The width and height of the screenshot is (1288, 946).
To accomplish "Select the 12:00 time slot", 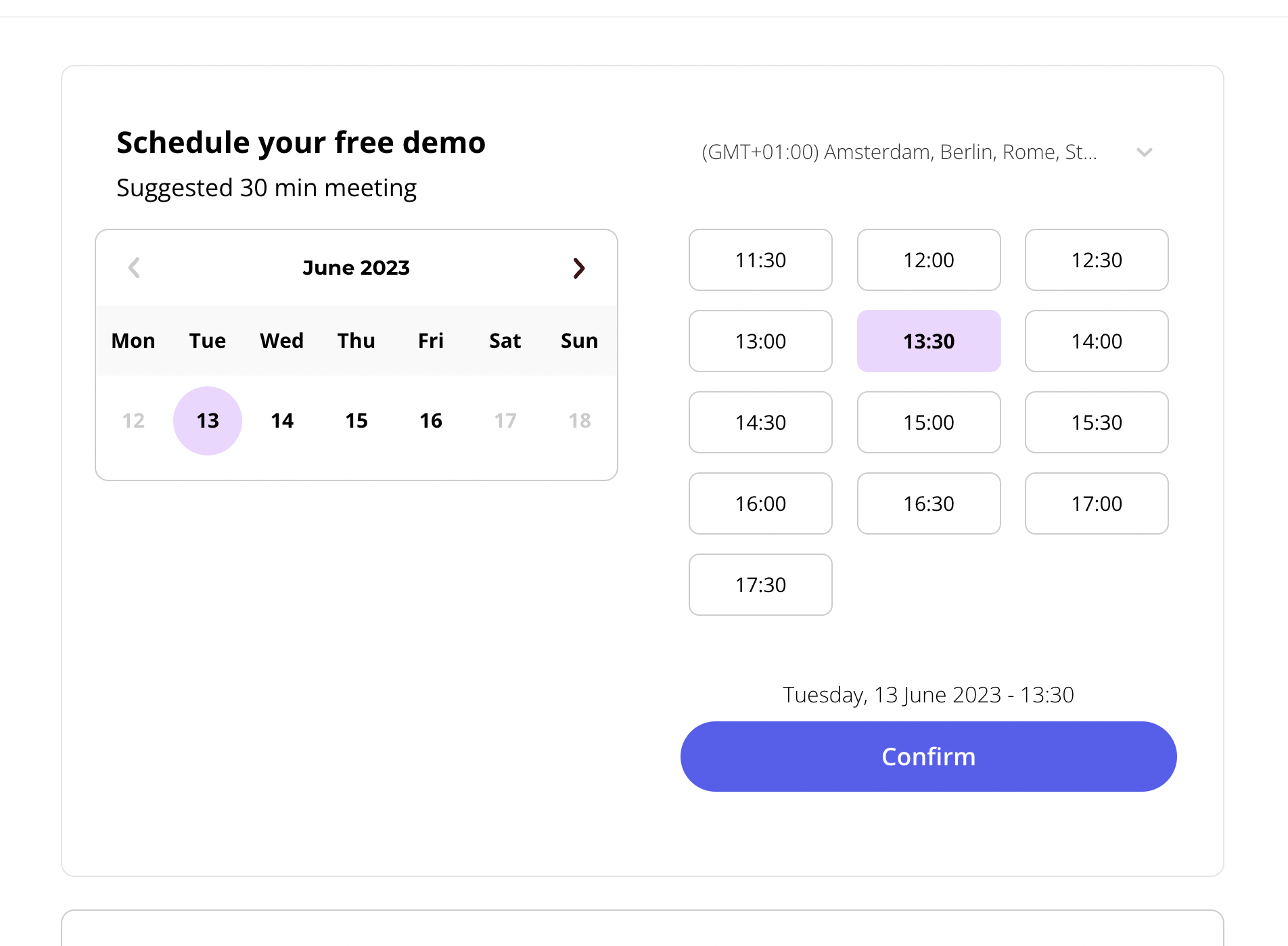I will coord(929,260).
